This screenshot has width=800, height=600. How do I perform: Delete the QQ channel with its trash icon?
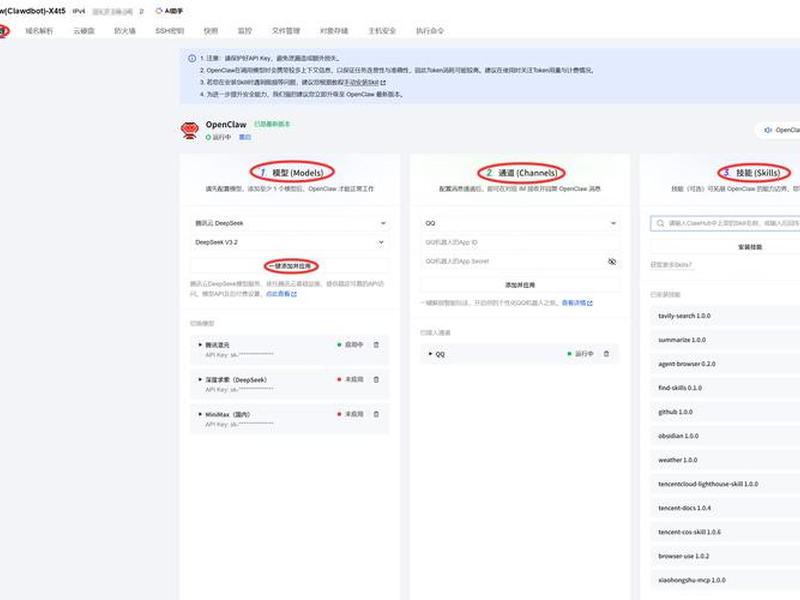coord(606,354)
